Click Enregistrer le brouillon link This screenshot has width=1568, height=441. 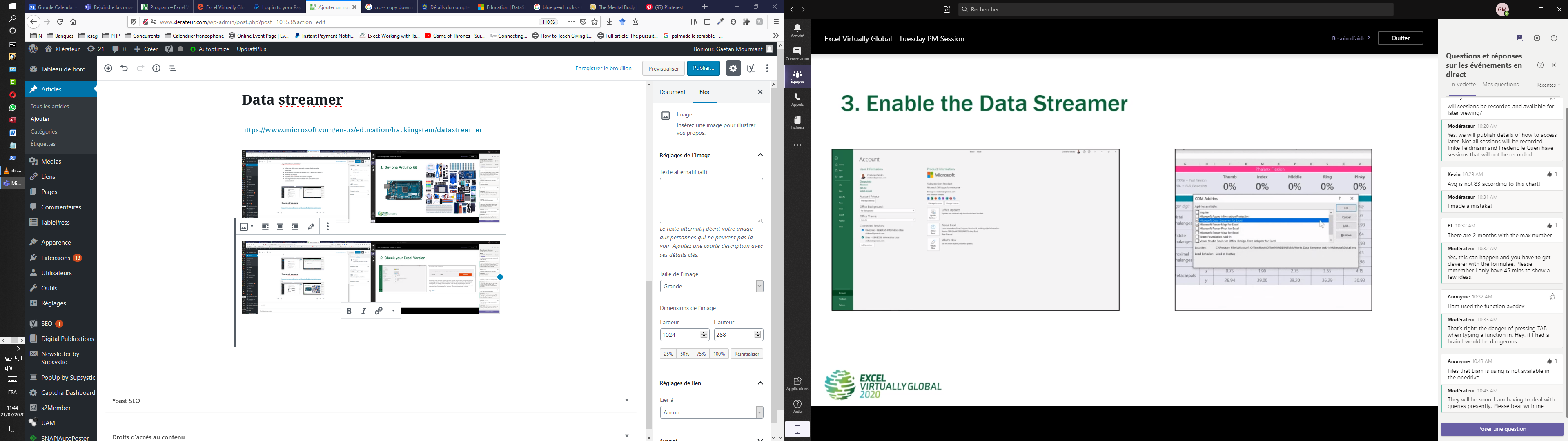[x=603, y=68]
